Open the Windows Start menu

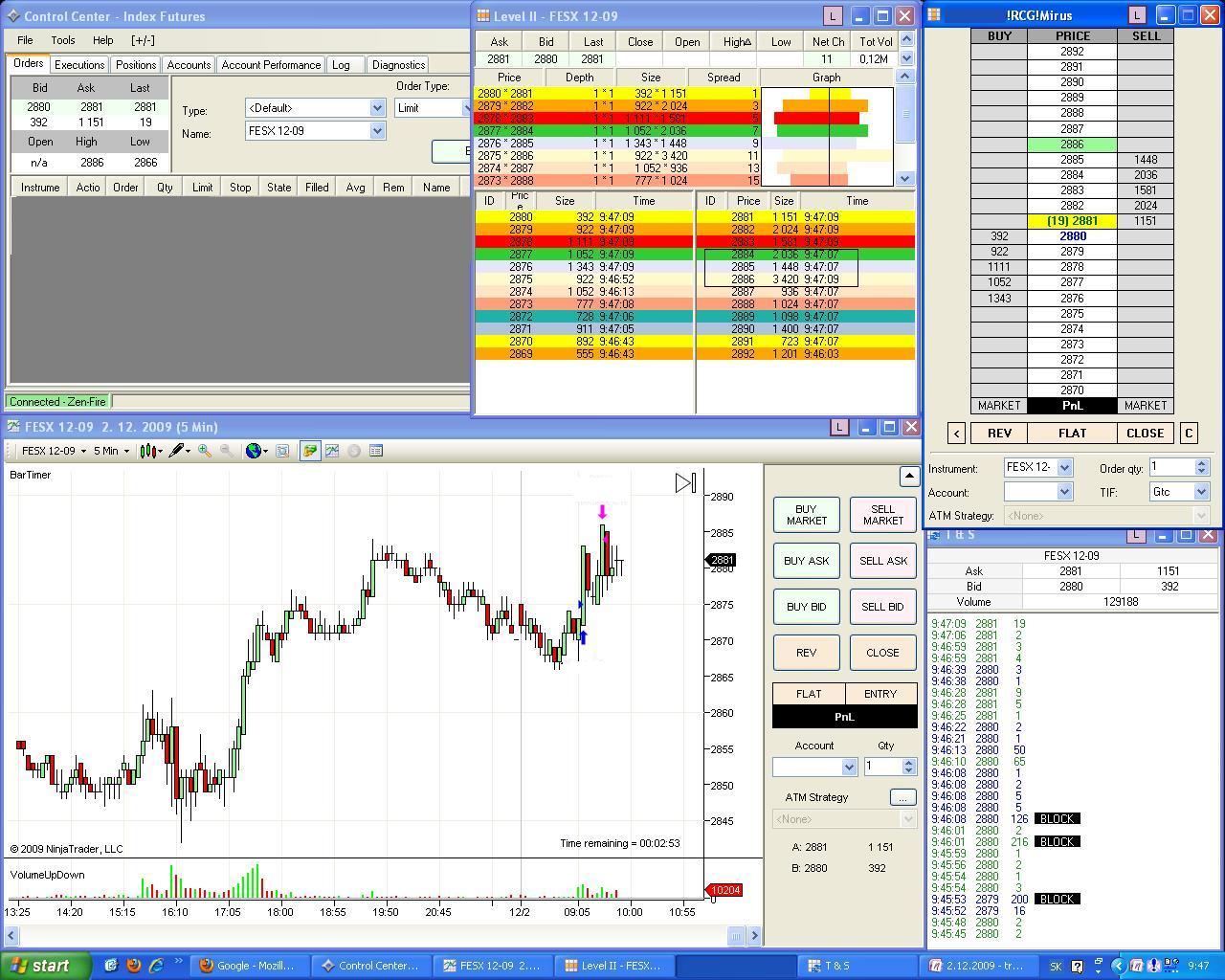pyautogui.click(x=46, y=966)
